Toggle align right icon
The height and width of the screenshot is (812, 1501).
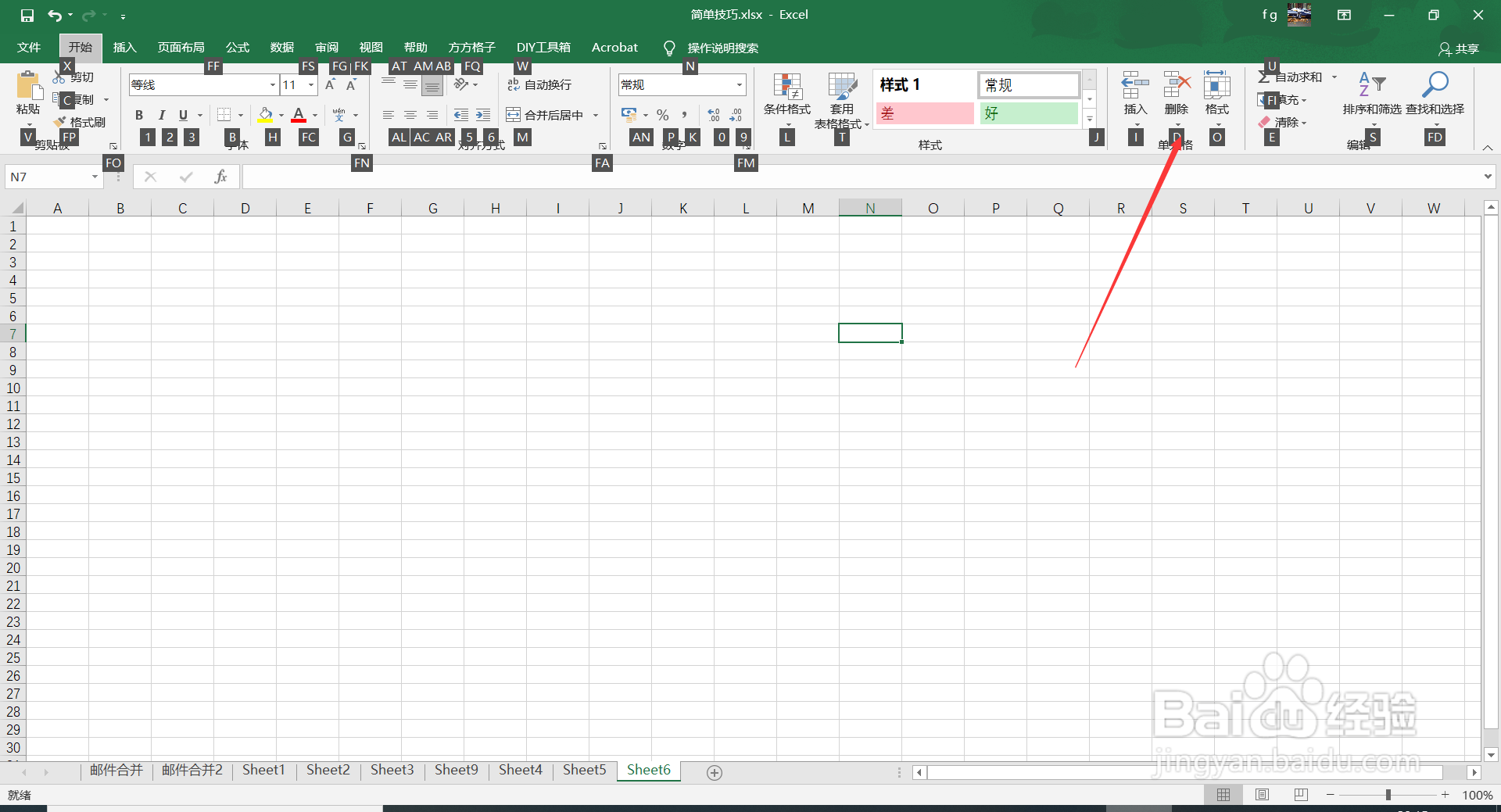point(432,115)
